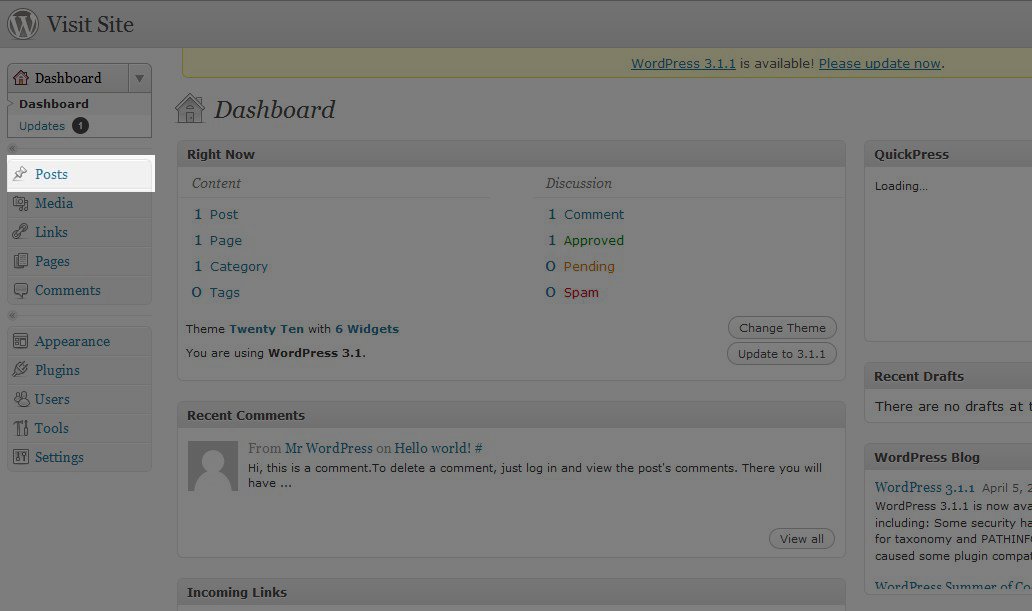Expand the Dashboard menu dropdown arrow
The image size is (1032, 611).
(140, 78)
